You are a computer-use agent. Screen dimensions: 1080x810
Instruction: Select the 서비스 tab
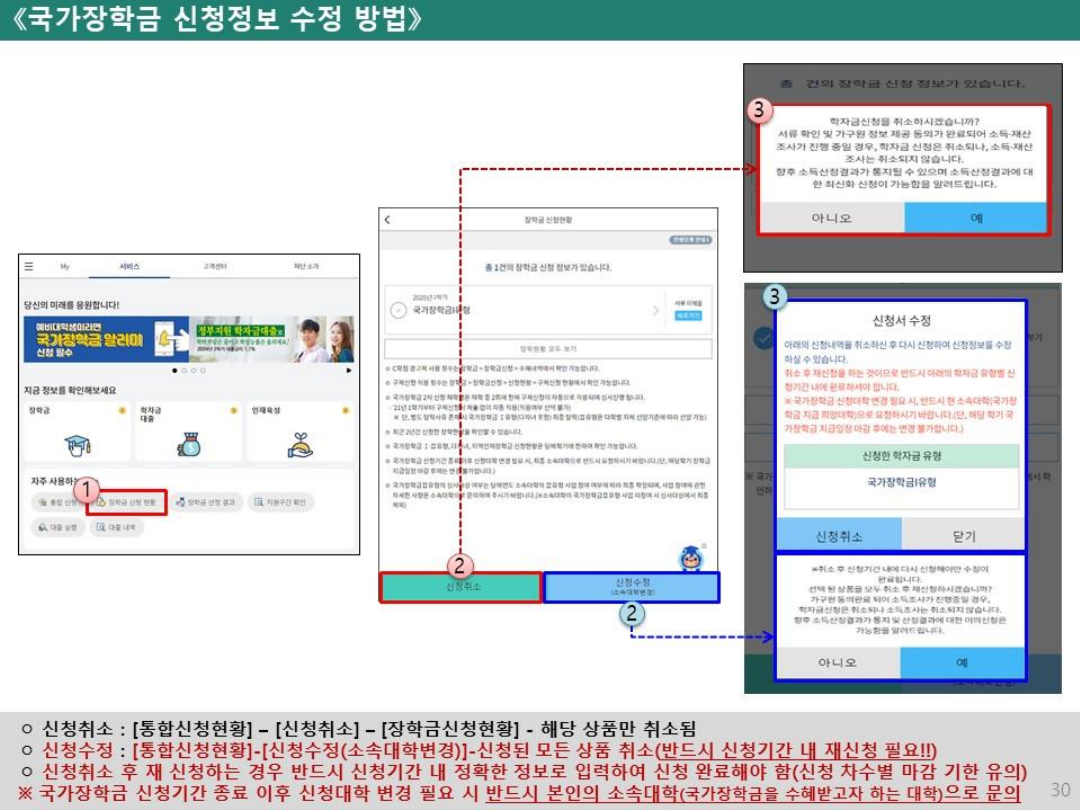click(129, 267)
